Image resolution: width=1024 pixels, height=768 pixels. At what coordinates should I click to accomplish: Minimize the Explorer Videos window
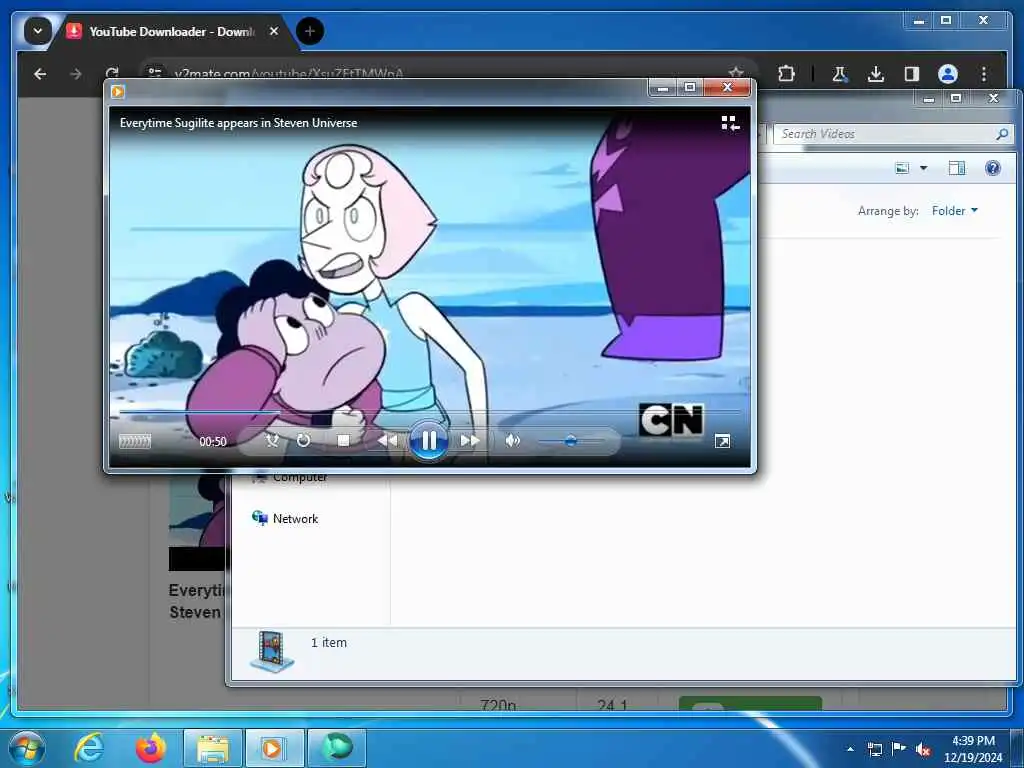click(x=929, y=99)
